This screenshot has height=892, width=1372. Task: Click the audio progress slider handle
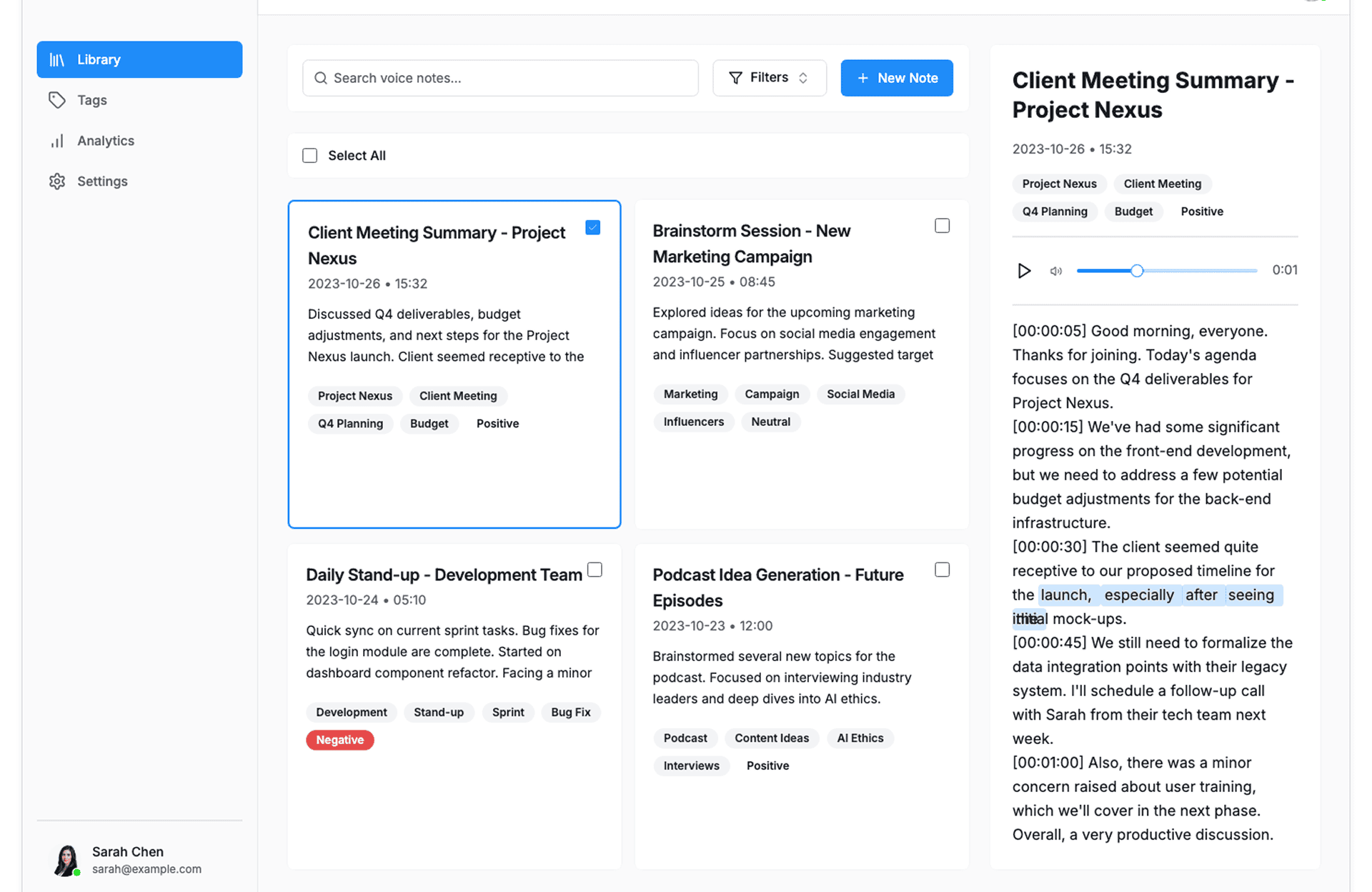click(x=1136, y=271)
